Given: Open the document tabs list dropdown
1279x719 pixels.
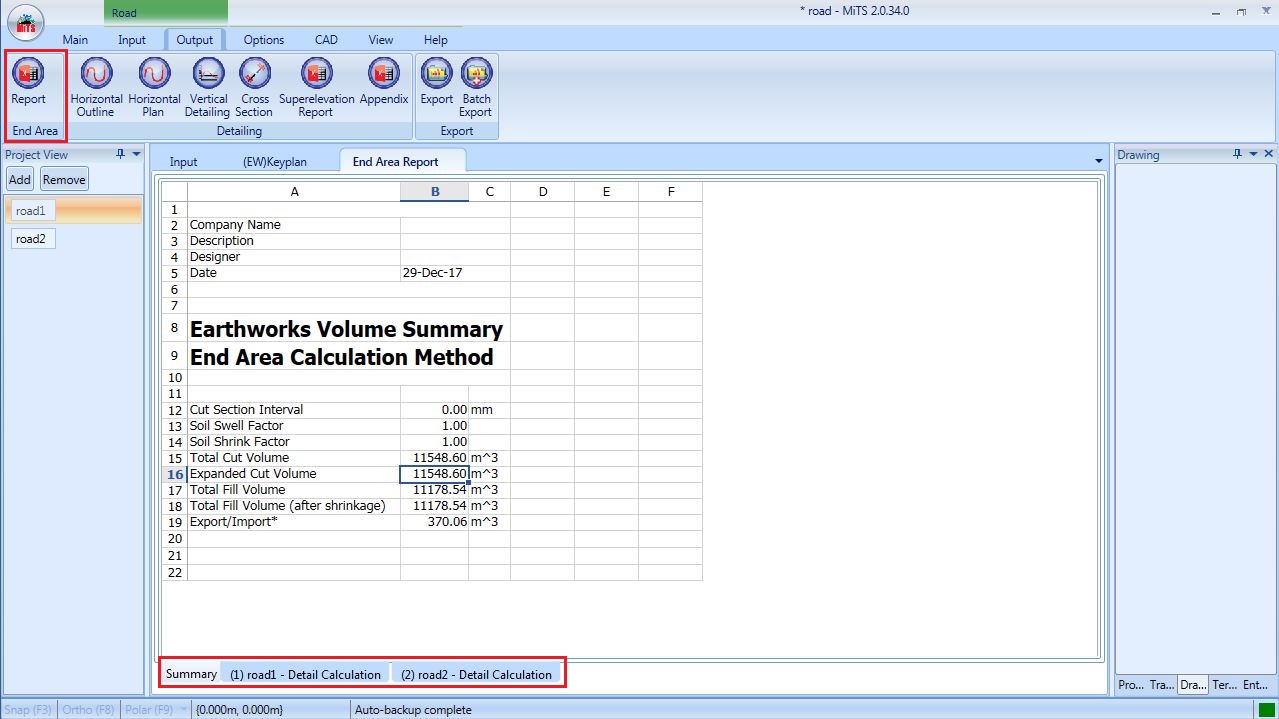Looking at the screenshot, I should (x=1100, y=161).
